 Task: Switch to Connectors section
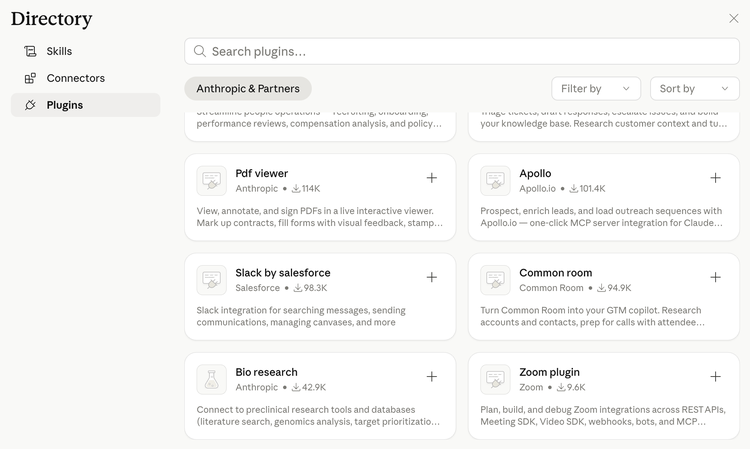(x=75, y=78)
